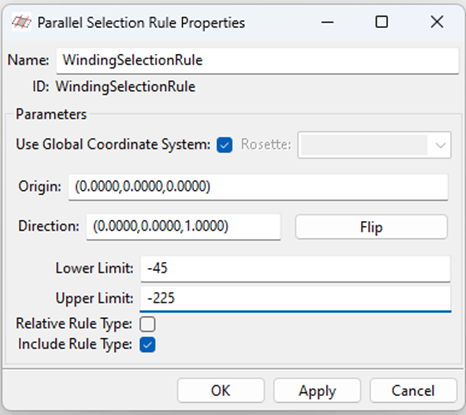
Task: Cancel the rule properties dialog
Action: coord(413,390)
